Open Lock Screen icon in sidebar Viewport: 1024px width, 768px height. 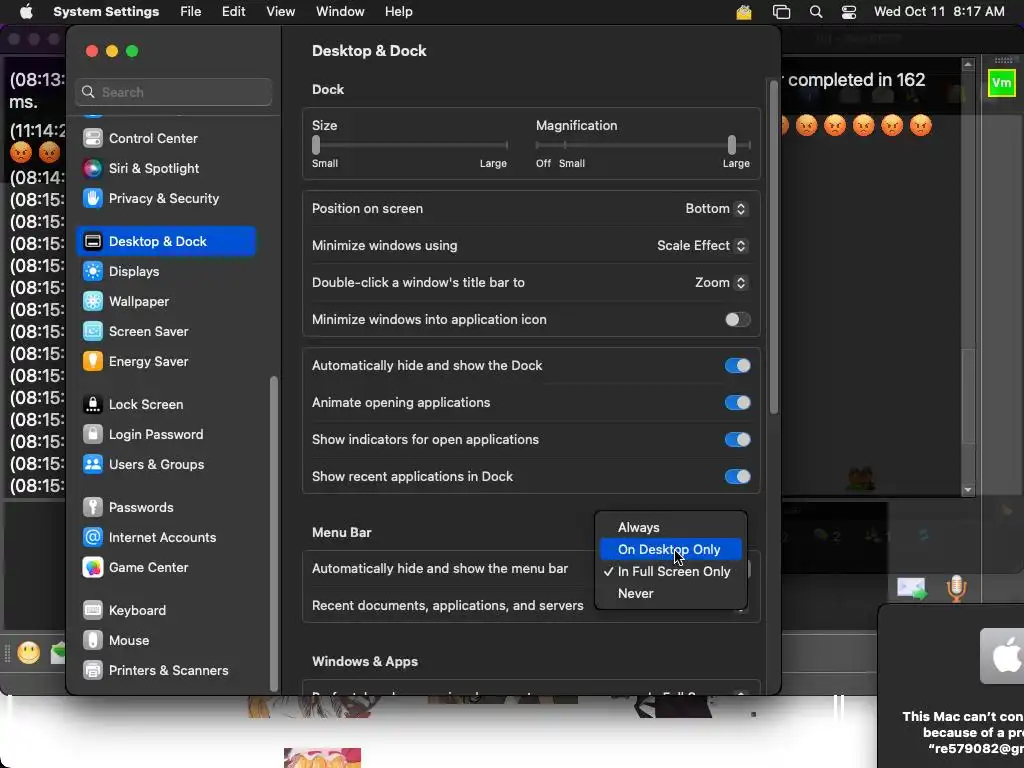[x=93, y=405]
